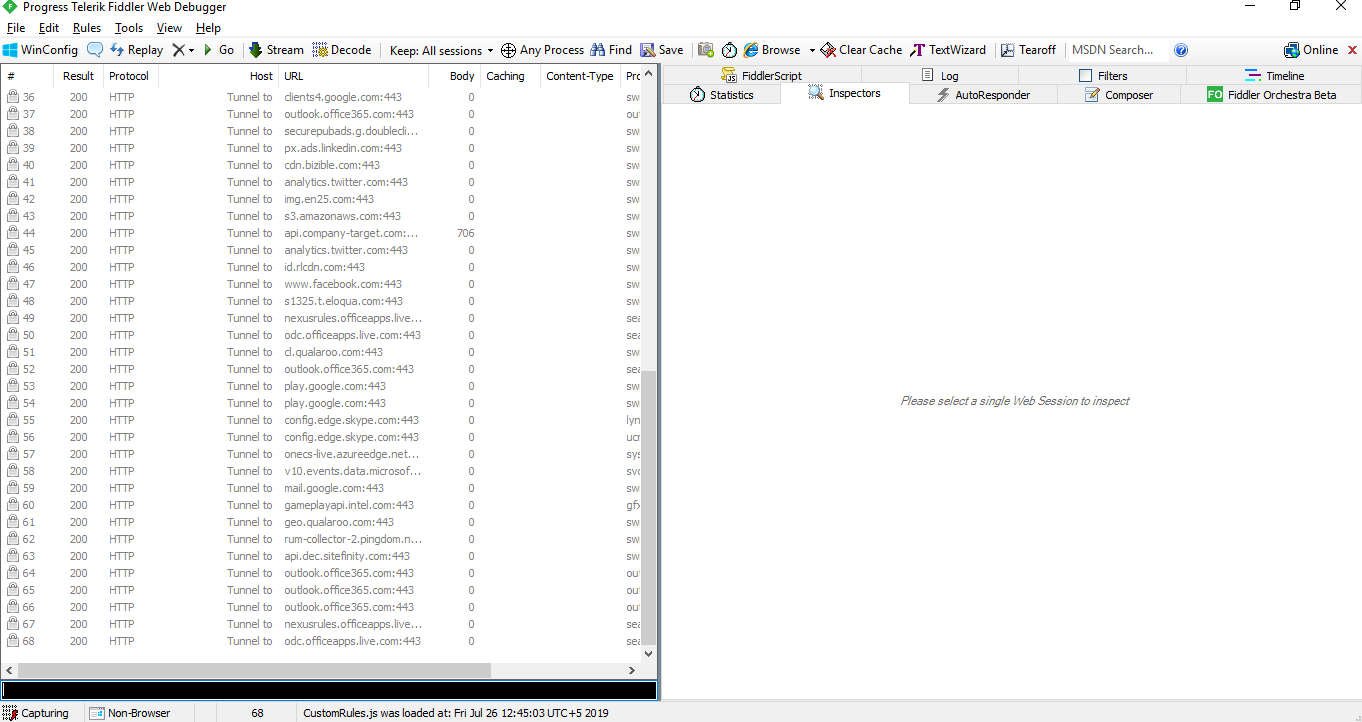Expand the Browse dropdown arrow
The height and width of the screenshot is (722, 1362).
(x=812, y=50)
